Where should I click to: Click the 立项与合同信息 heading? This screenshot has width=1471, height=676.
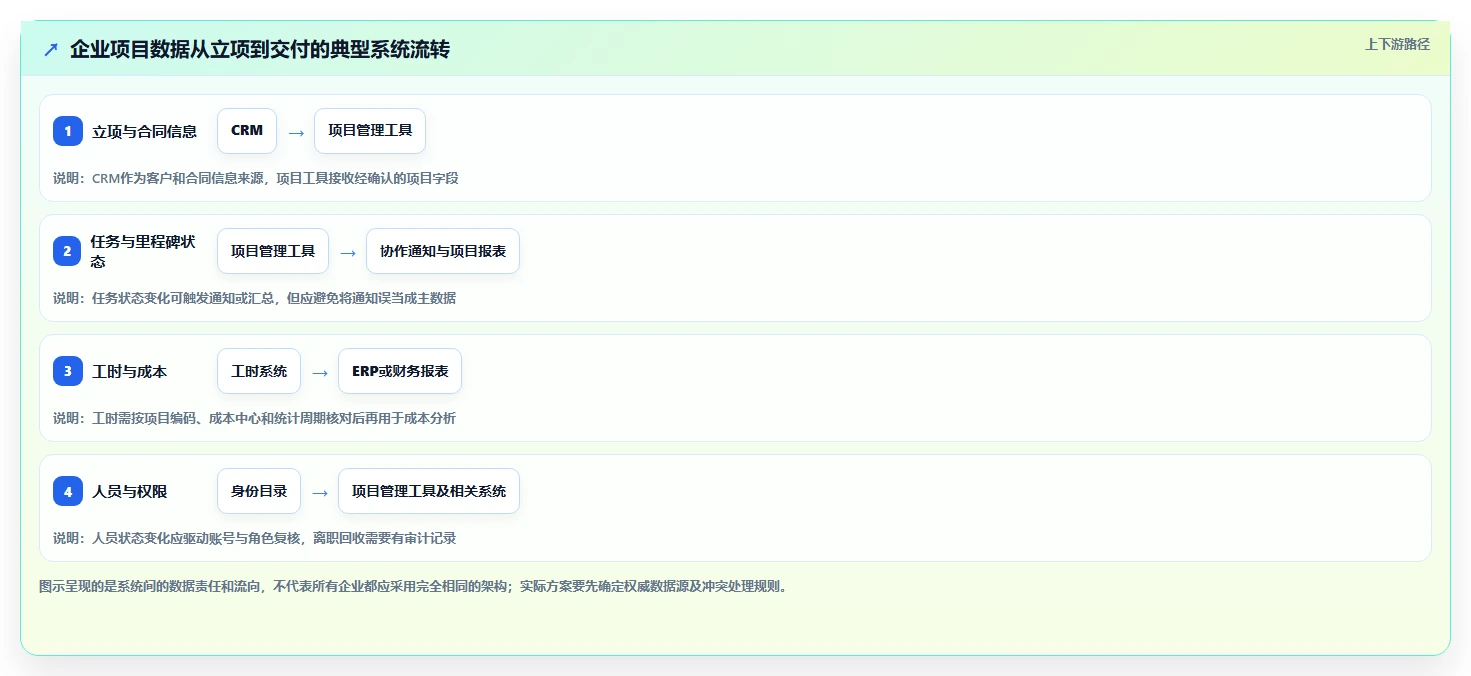pos(145,131)
